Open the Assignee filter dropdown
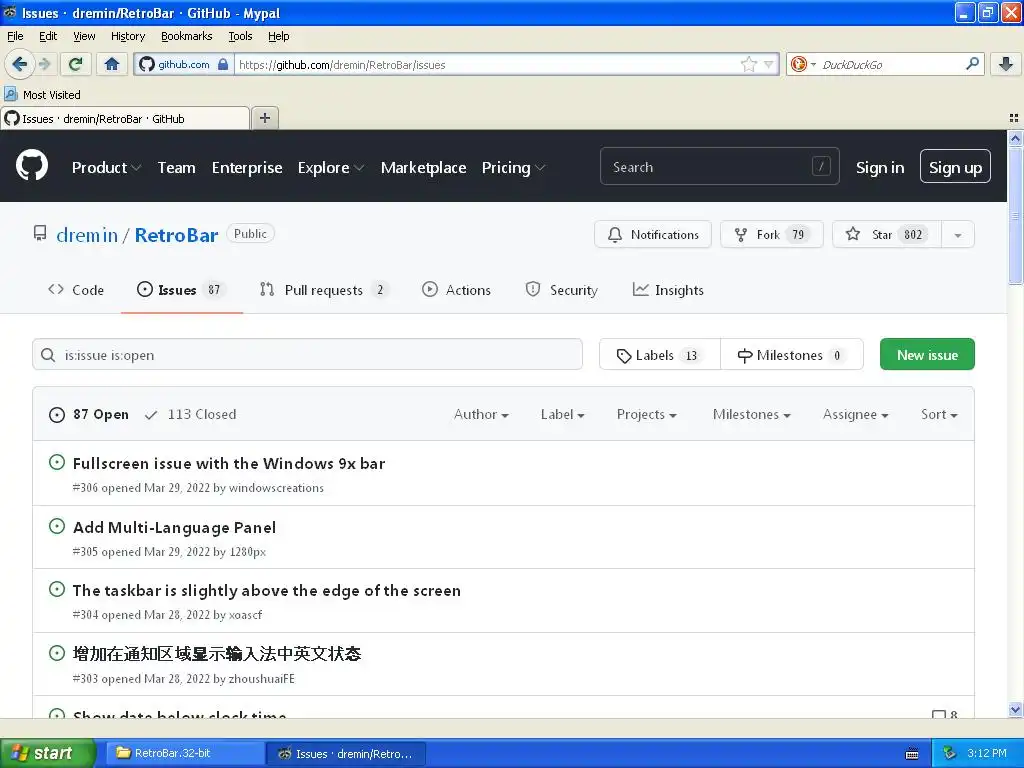The height and width of the screenshot is (768, 1024). click(856, 415)
